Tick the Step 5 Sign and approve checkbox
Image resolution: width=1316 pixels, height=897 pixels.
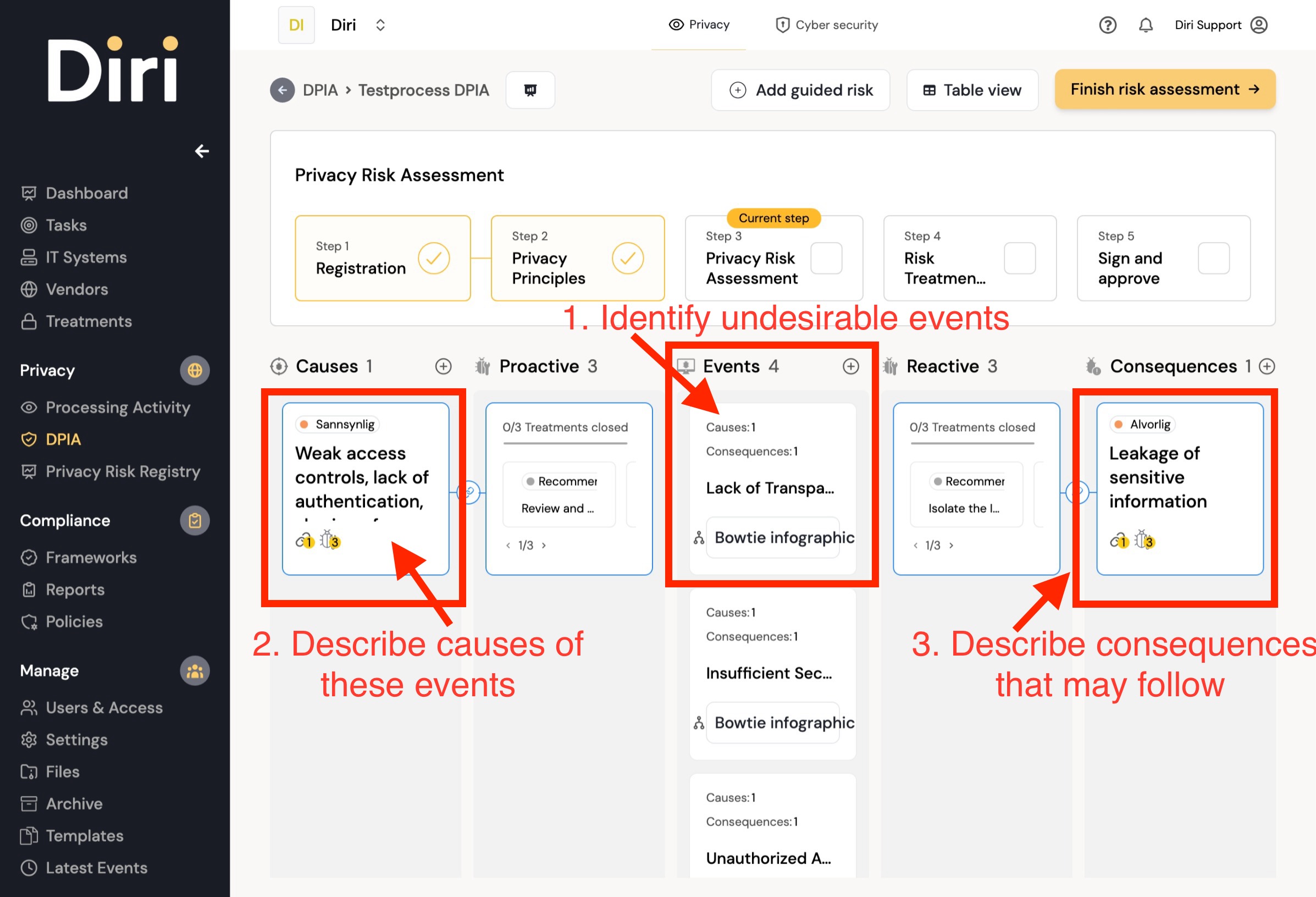tap(1214, 258)
